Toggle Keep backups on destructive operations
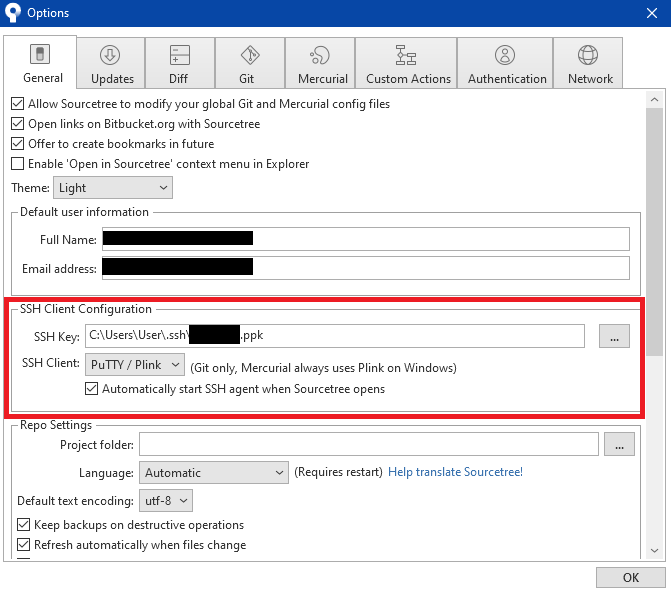The image size is (671, 593). [x=24, y=525]
